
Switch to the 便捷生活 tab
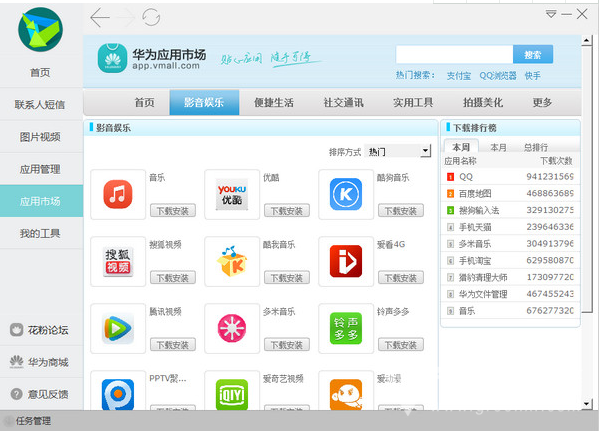(x=274, y=103)
